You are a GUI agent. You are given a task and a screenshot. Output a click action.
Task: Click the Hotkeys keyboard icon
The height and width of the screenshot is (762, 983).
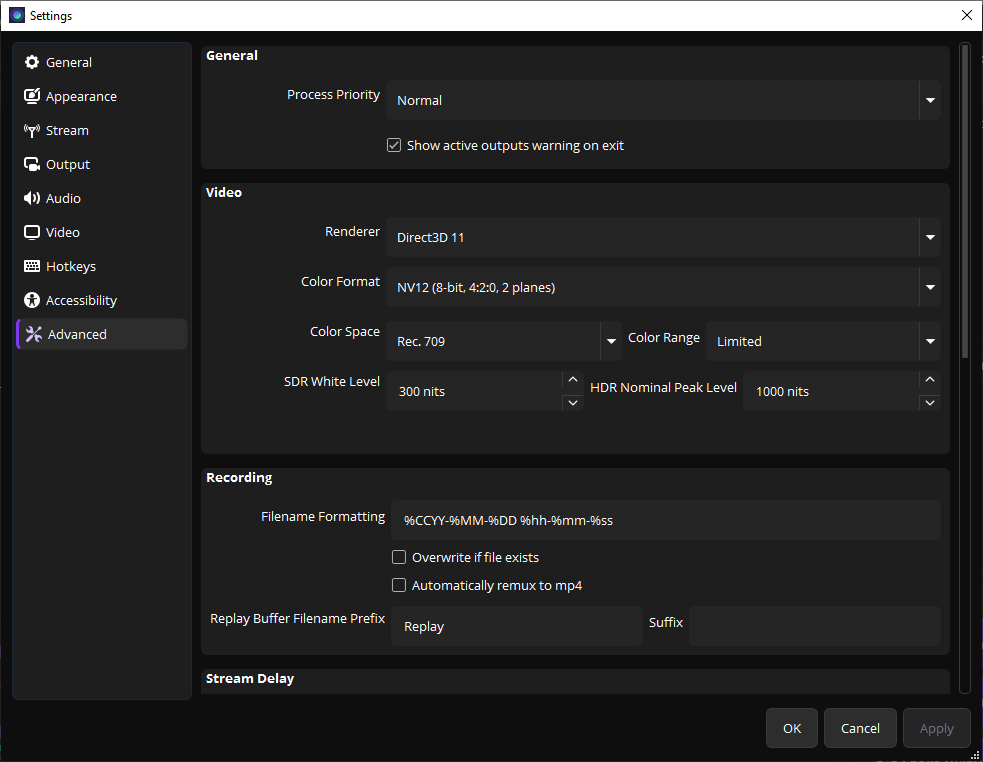[32, 266]
